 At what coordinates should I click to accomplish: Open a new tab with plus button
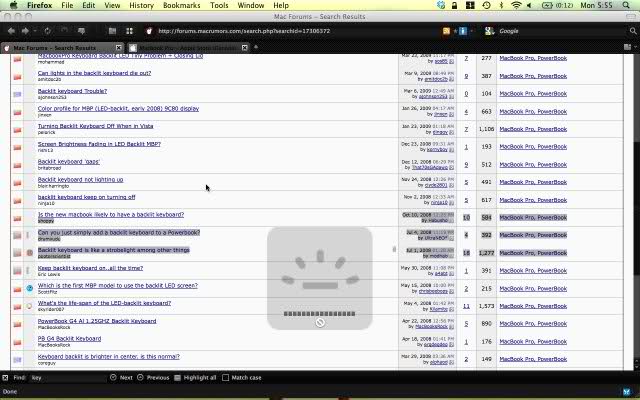[x=256, y=47]
